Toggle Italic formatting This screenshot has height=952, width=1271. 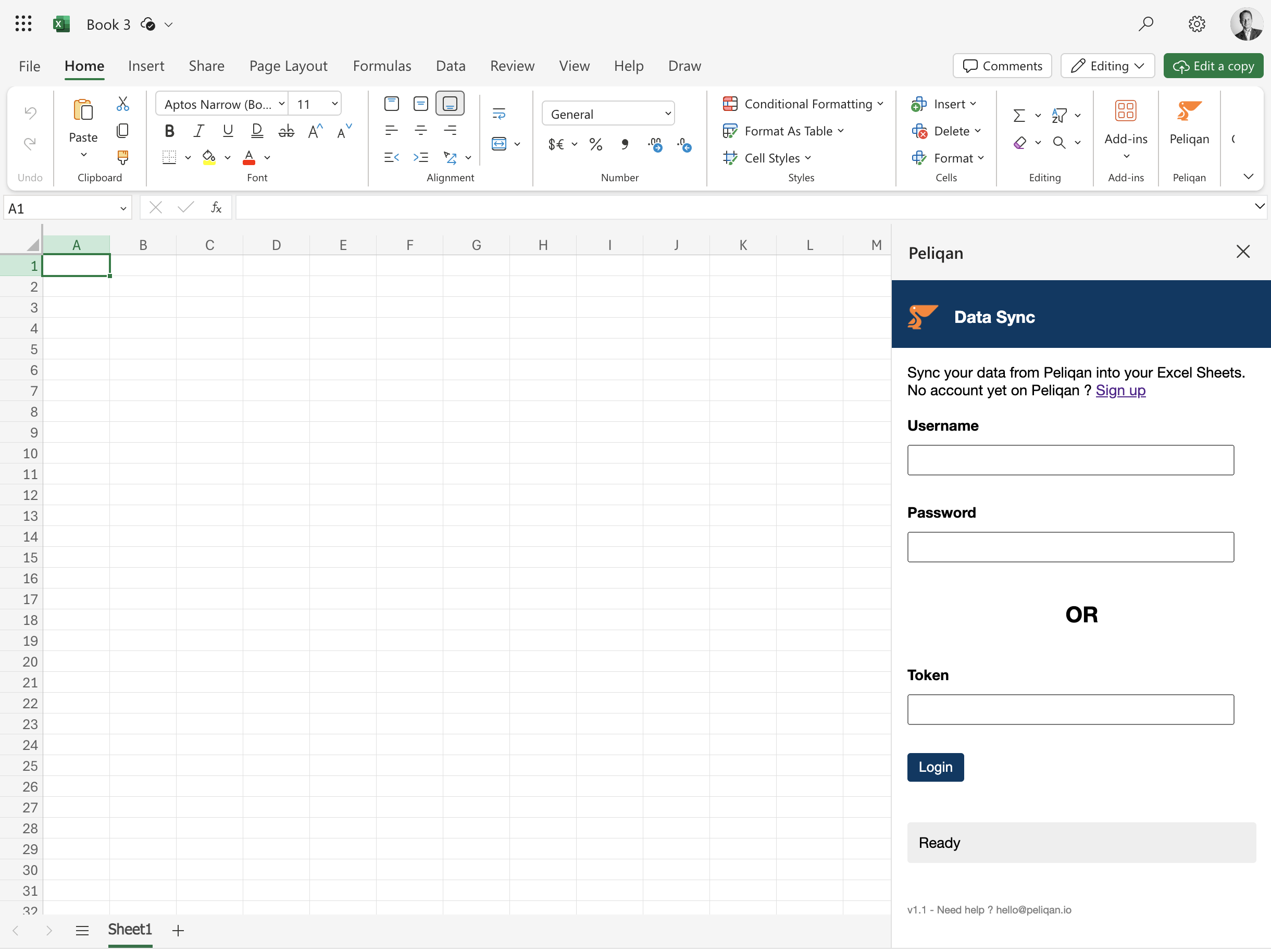(x=198, y=131)
